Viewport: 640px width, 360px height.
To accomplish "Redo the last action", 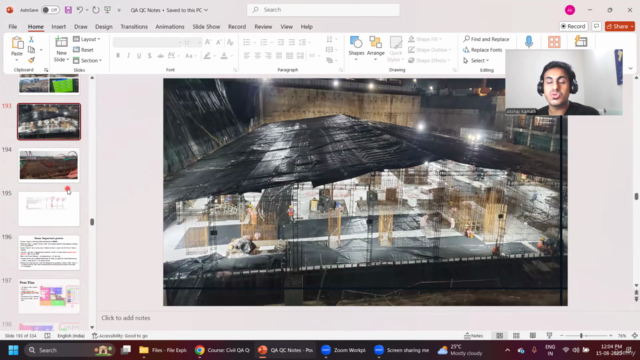I will pos(96,10).
